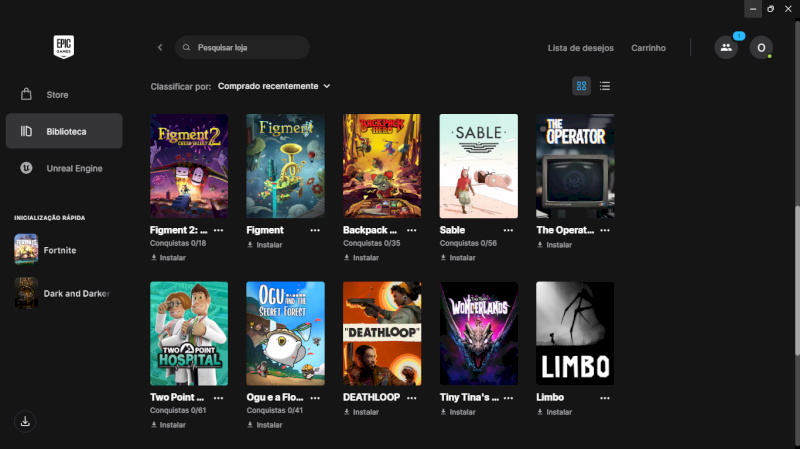
Task: Click Conquistas 0/35 under Backpack Hero
Action: [371, 243]
